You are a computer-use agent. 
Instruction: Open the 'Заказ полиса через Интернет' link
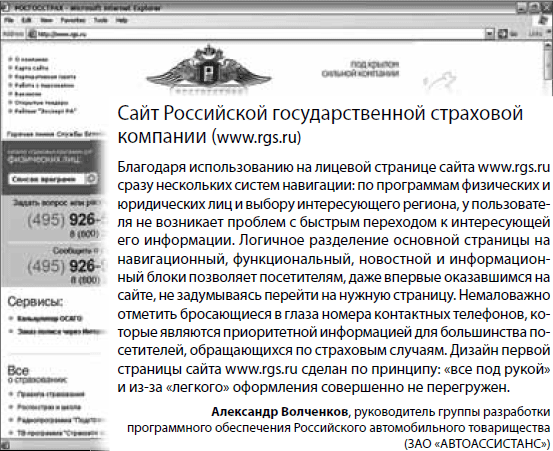click(x=62, y=331)
